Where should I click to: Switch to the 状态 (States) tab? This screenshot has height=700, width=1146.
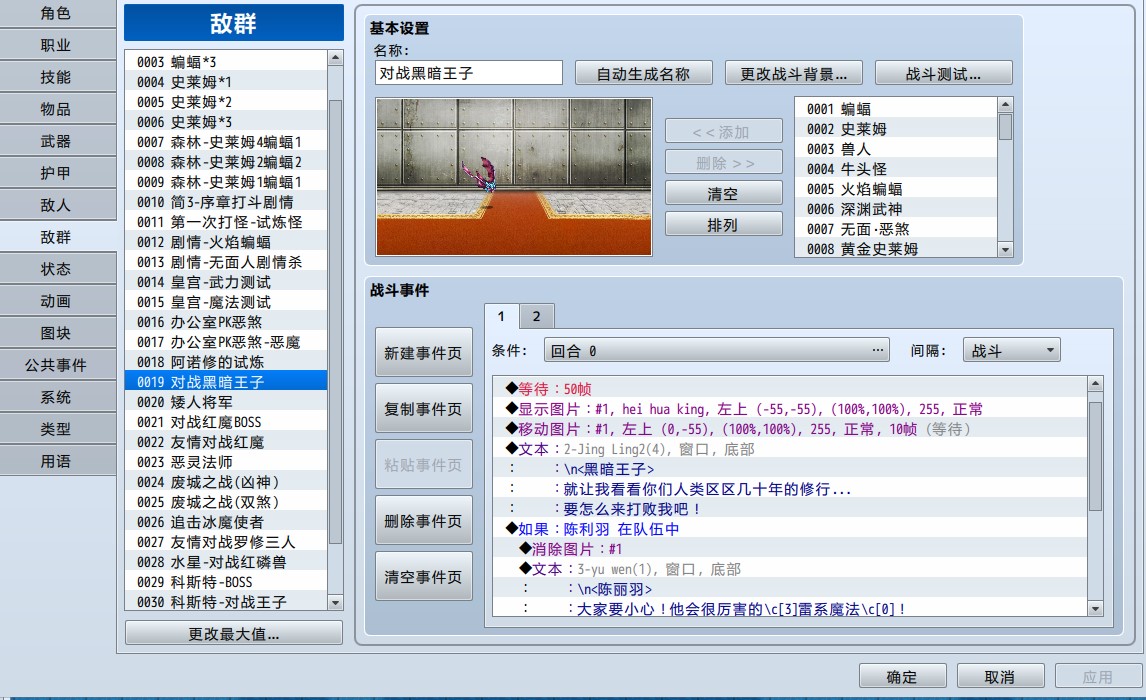56,269
